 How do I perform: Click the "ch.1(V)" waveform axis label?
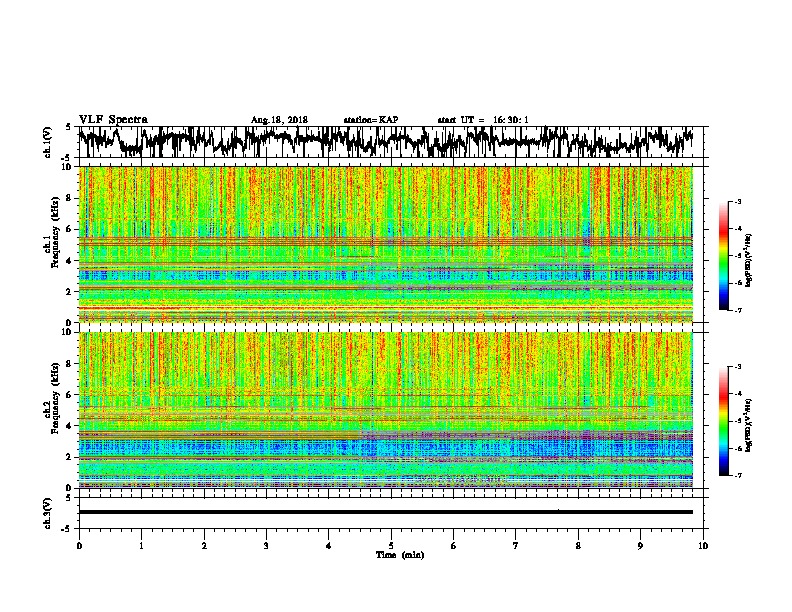[48, 142]
